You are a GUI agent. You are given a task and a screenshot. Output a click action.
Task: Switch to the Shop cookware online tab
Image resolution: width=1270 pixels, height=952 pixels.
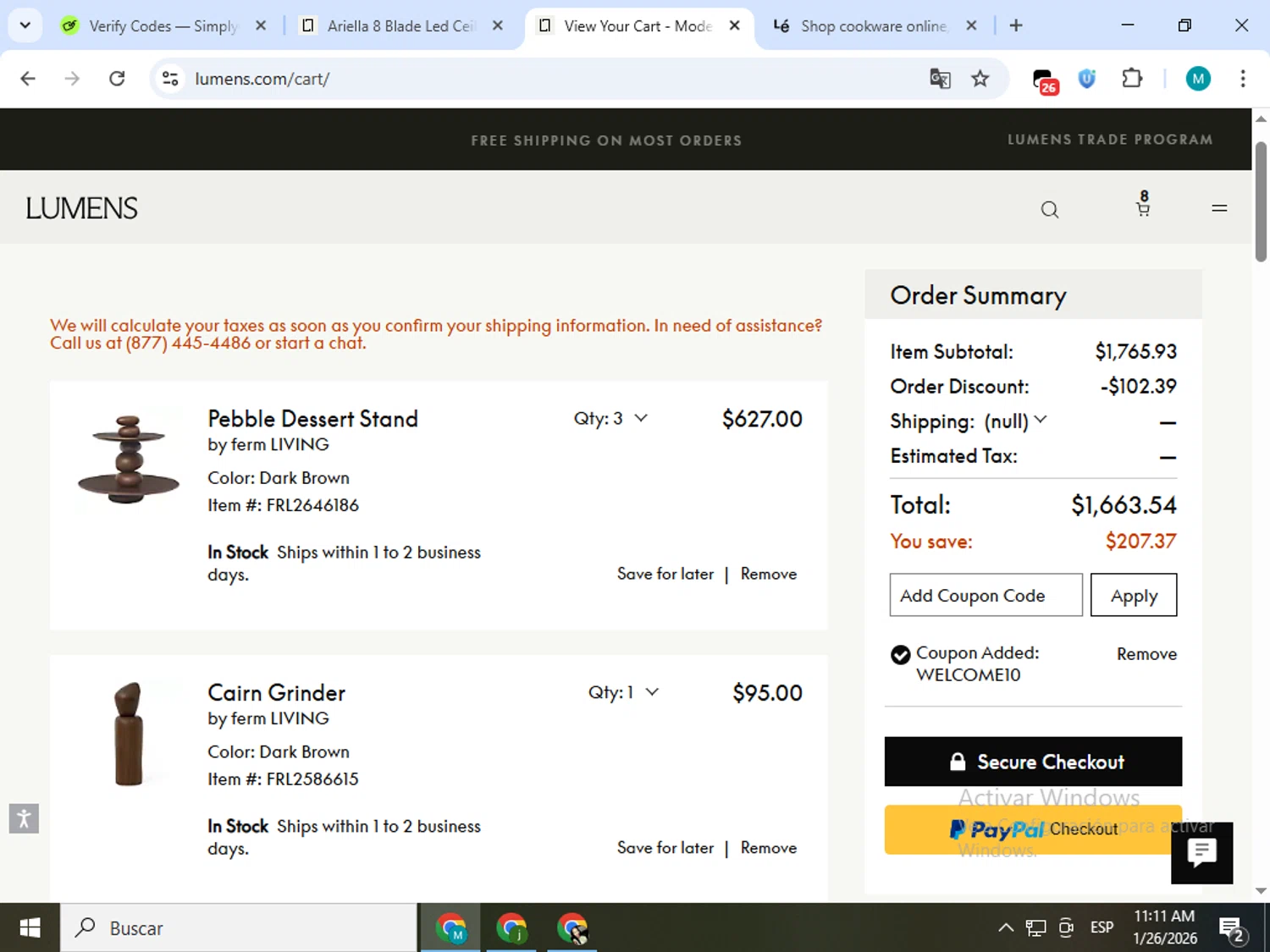[x=872, y=26]
